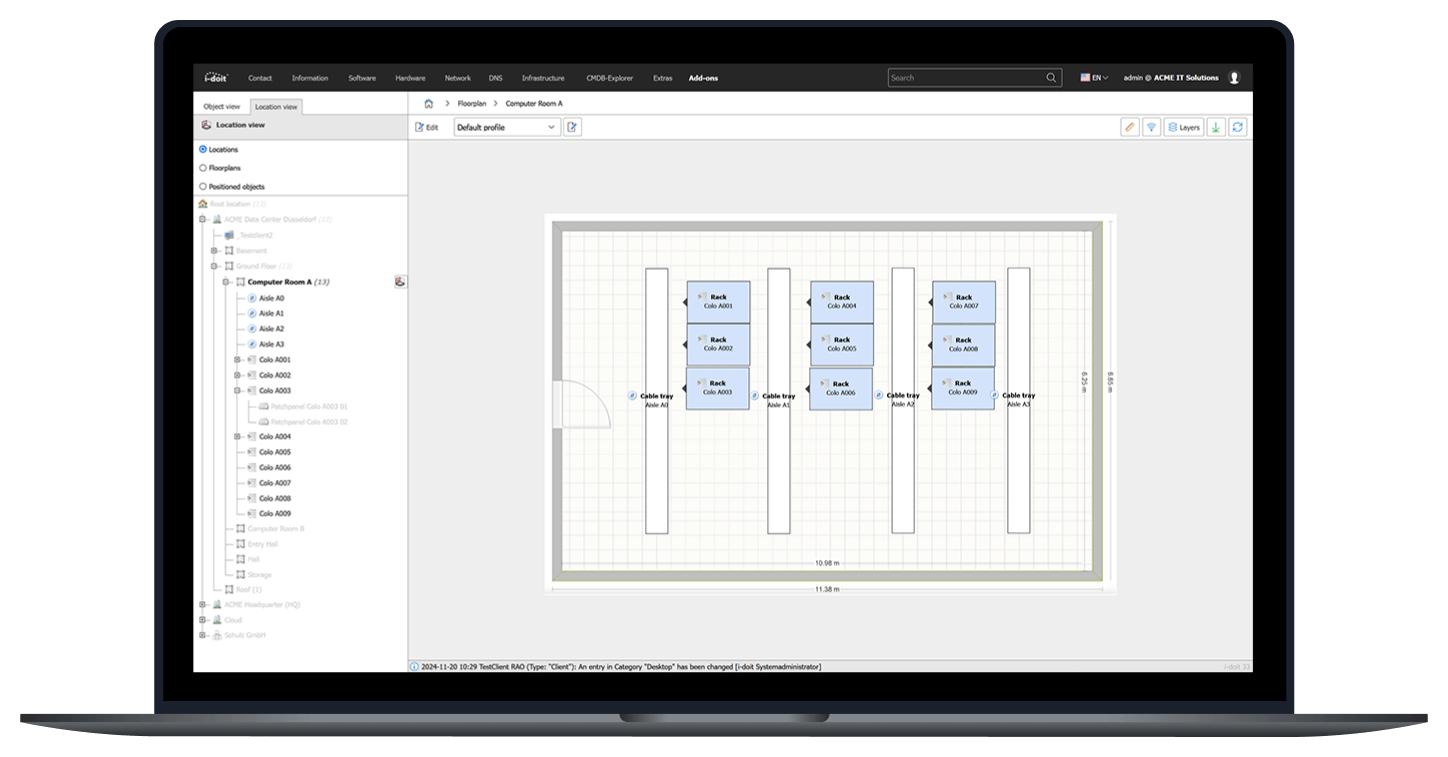Viewport: 1448px width, 757px height.
Task: Open the Contact menu
Action: click(x=260, y=78)
